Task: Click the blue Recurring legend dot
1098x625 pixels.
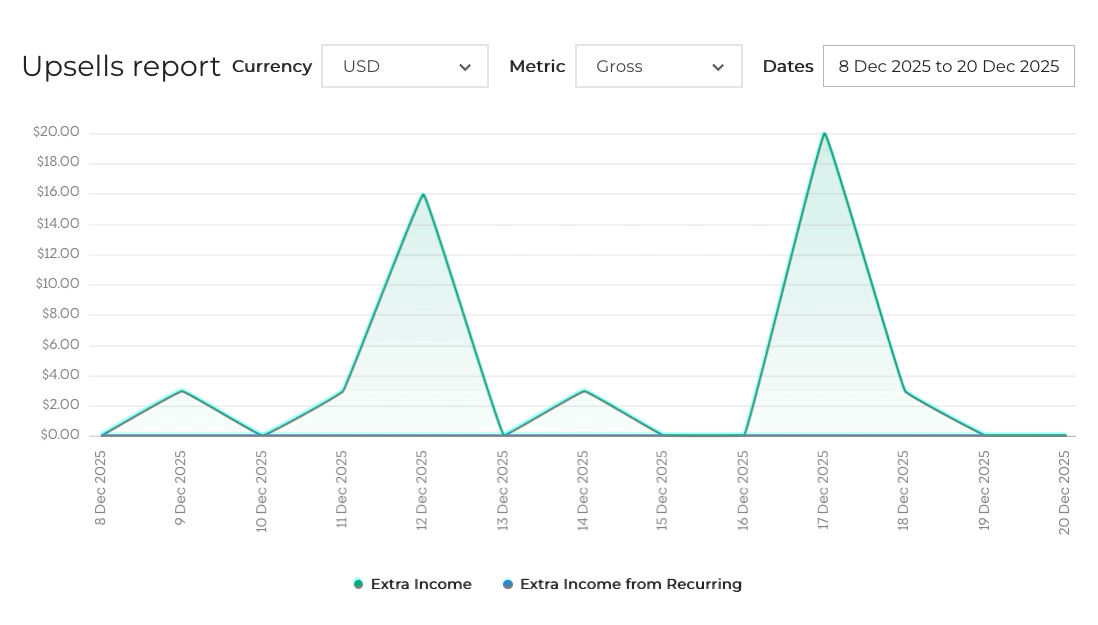Action: [508, 584]
